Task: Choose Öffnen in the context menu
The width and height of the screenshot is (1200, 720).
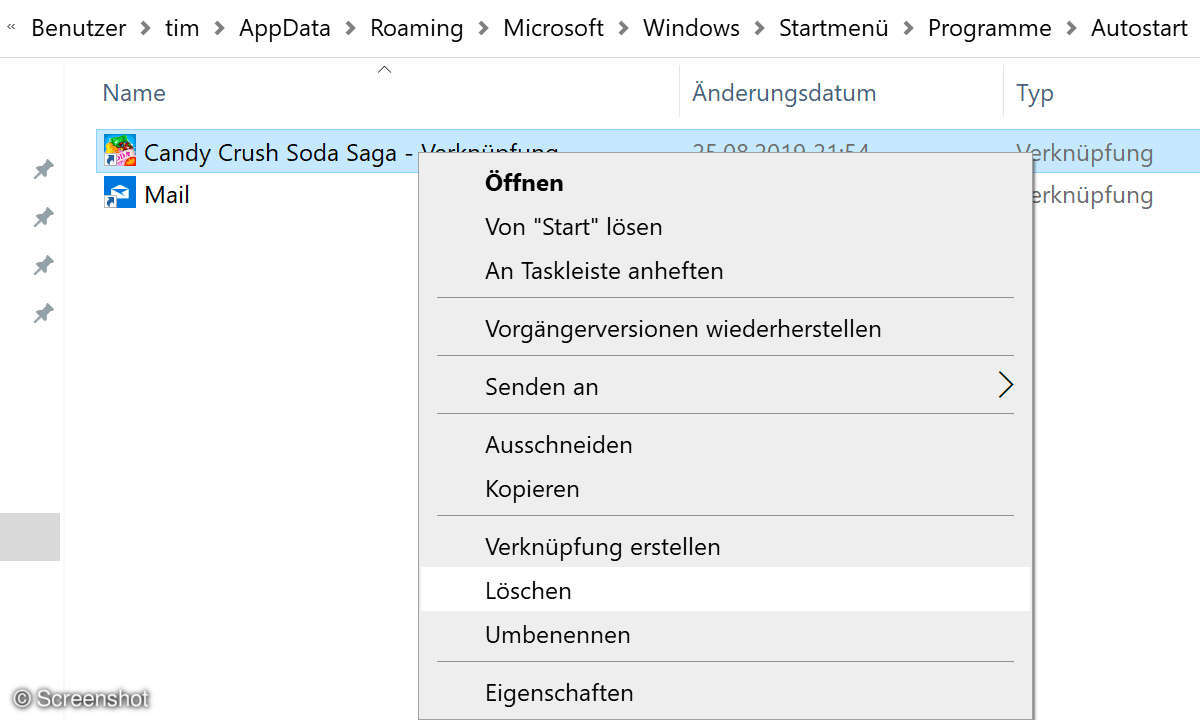Action: point(726,183)
